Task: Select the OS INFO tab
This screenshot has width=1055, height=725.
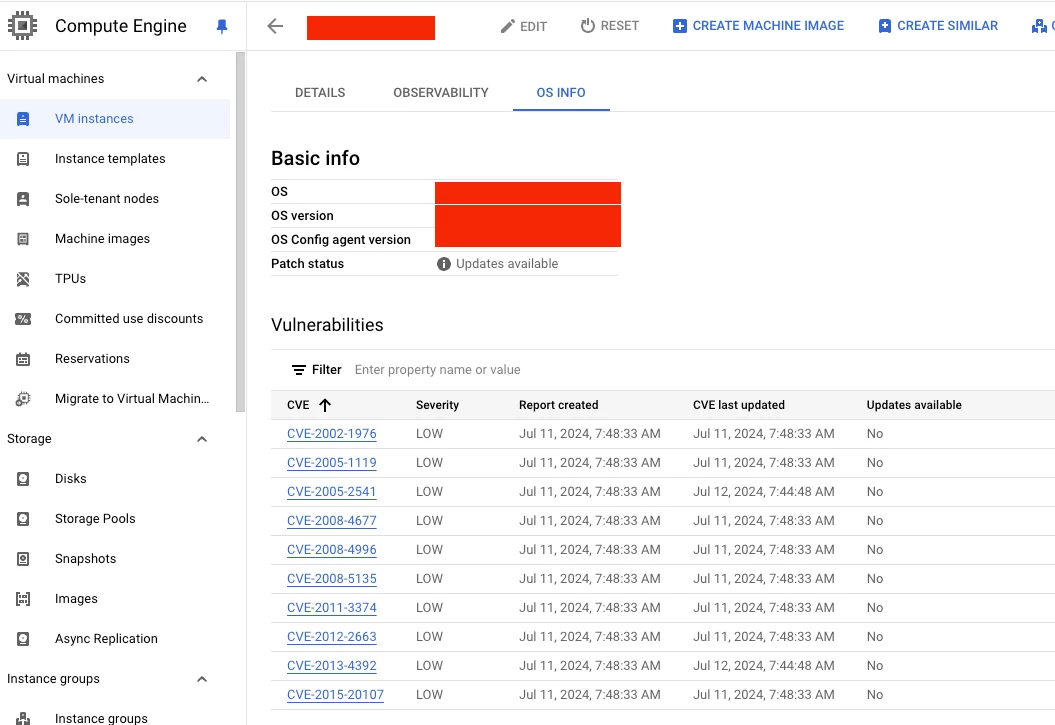Action: [x=561, y=93]
